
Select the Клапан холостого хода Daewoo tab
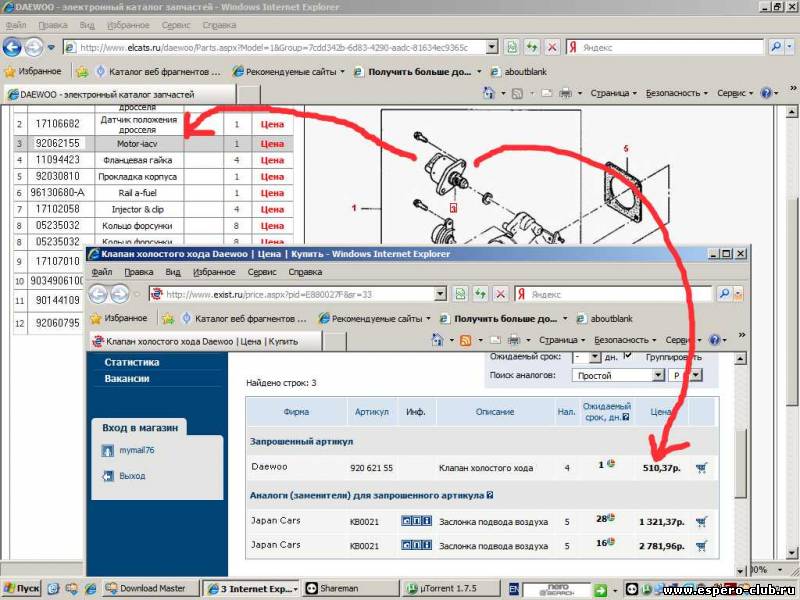pyautogui.click(x=206, y=341)
